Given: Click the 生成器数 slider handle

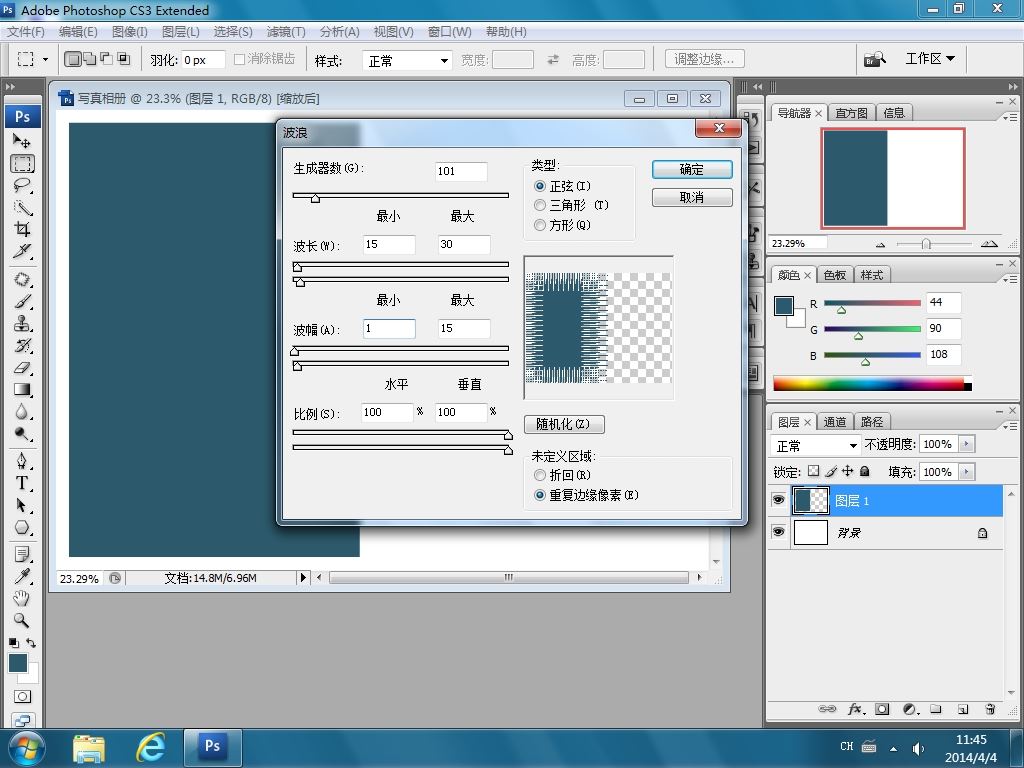Looking at the screenshot, I should 315,198.
